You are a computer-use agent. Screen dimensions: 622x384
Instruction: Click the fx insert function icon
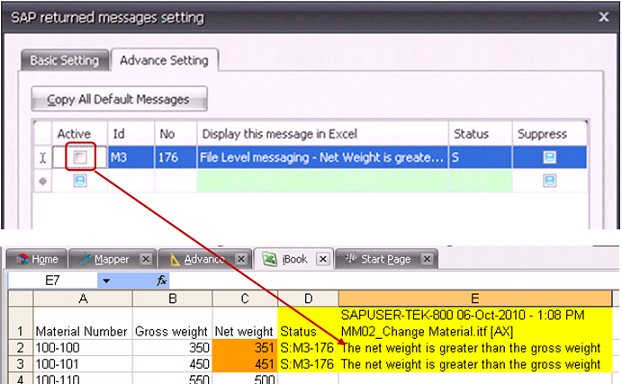click(161, 281)
